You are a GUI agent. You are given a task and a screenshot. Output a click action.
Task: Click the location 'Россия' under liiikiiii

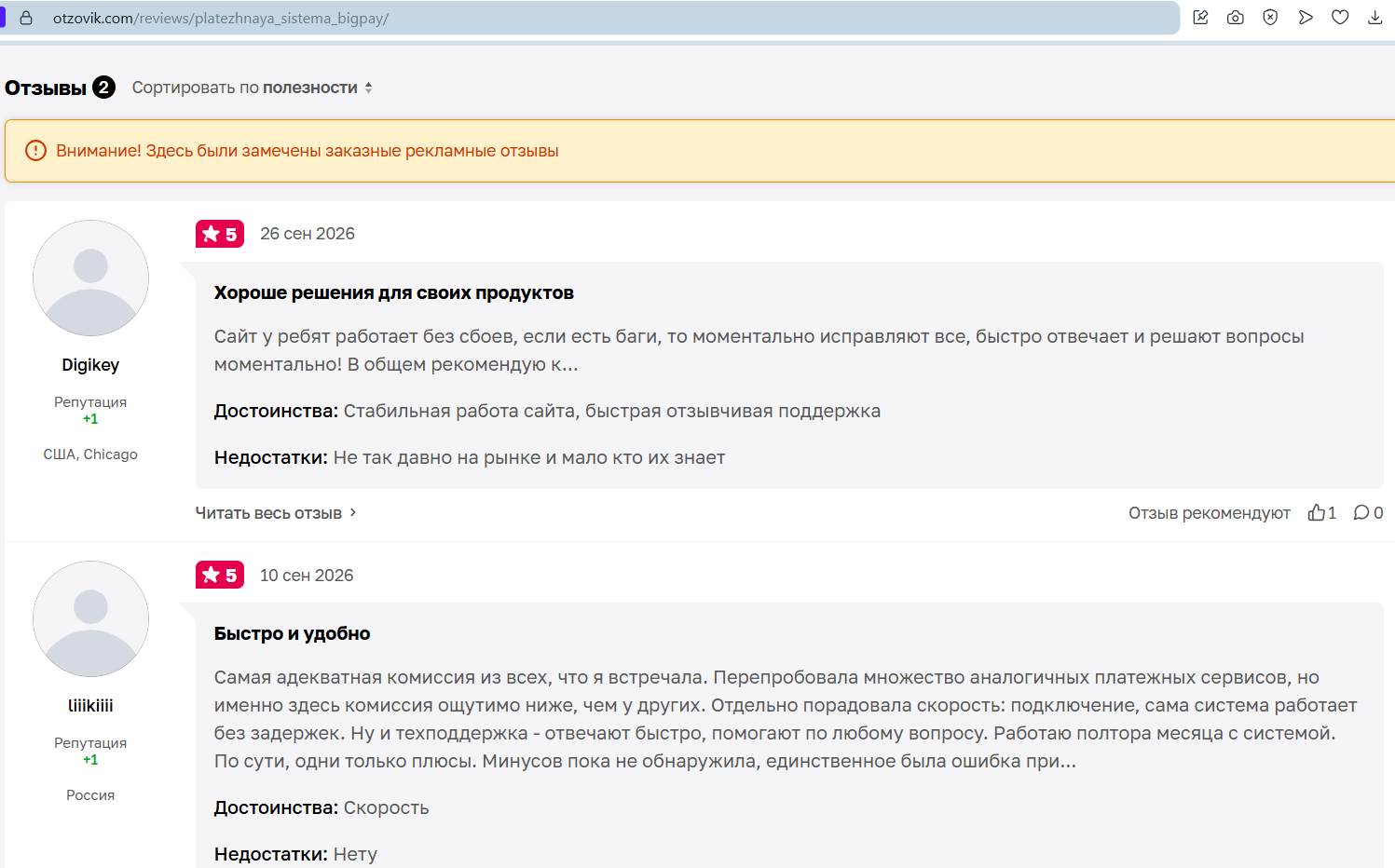point(90,795)
